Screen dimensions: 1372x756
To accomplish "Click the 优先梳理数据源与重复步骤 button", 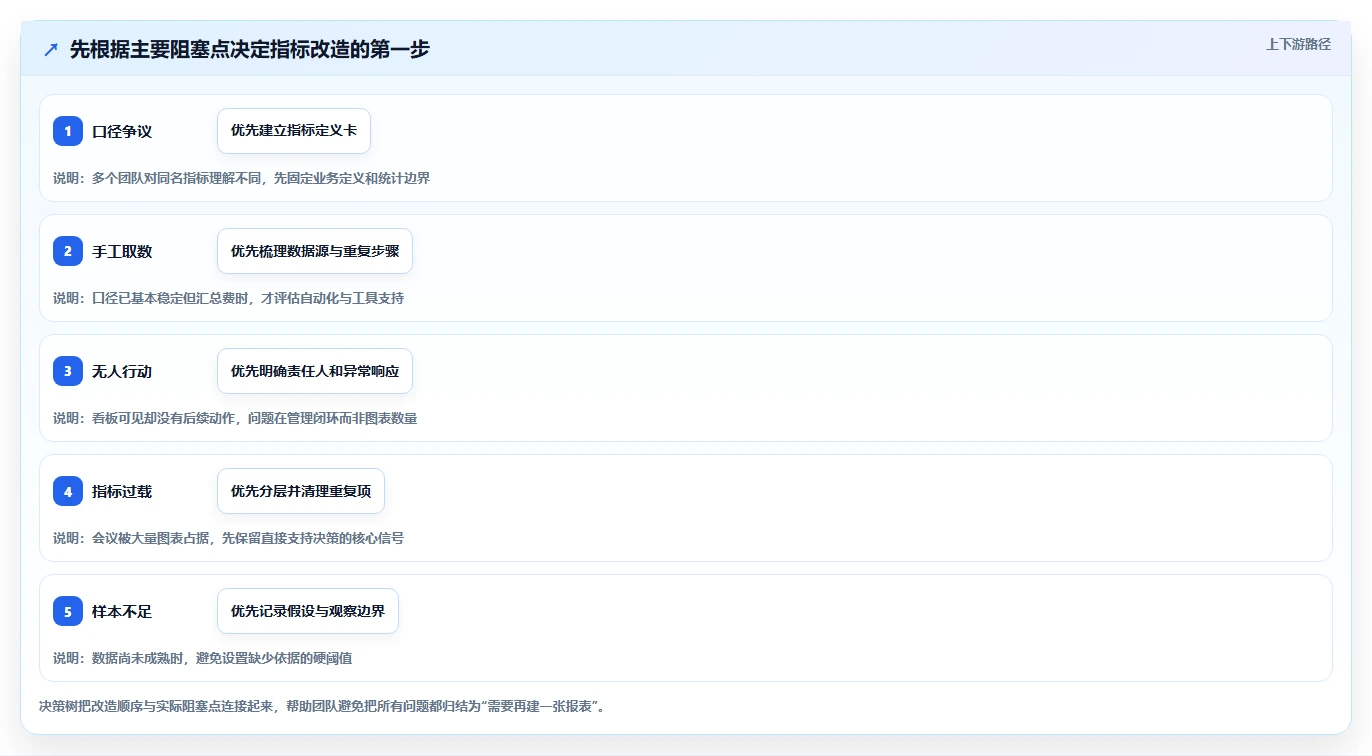I will [315, 251].
